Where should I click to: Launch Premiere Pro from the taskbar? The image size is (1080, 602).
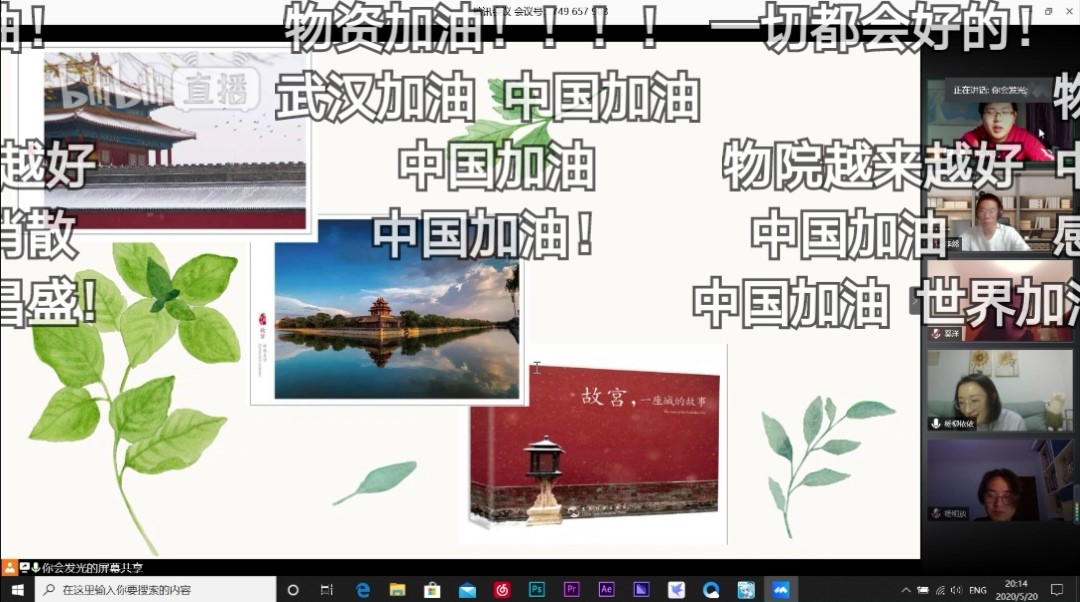tap(572, 590)
